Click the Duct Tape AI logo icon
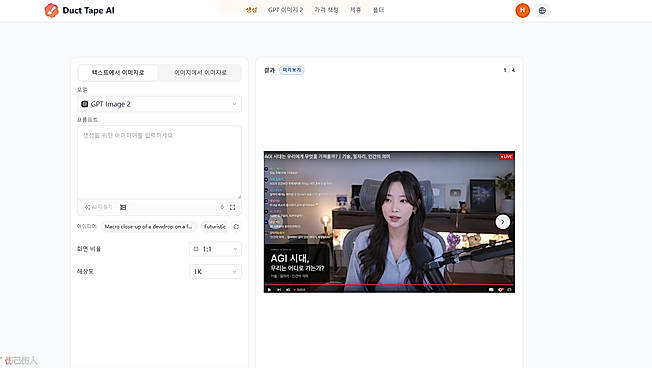Image resolution: width=652 pixels, height=368 pixels. click(51, 10)
